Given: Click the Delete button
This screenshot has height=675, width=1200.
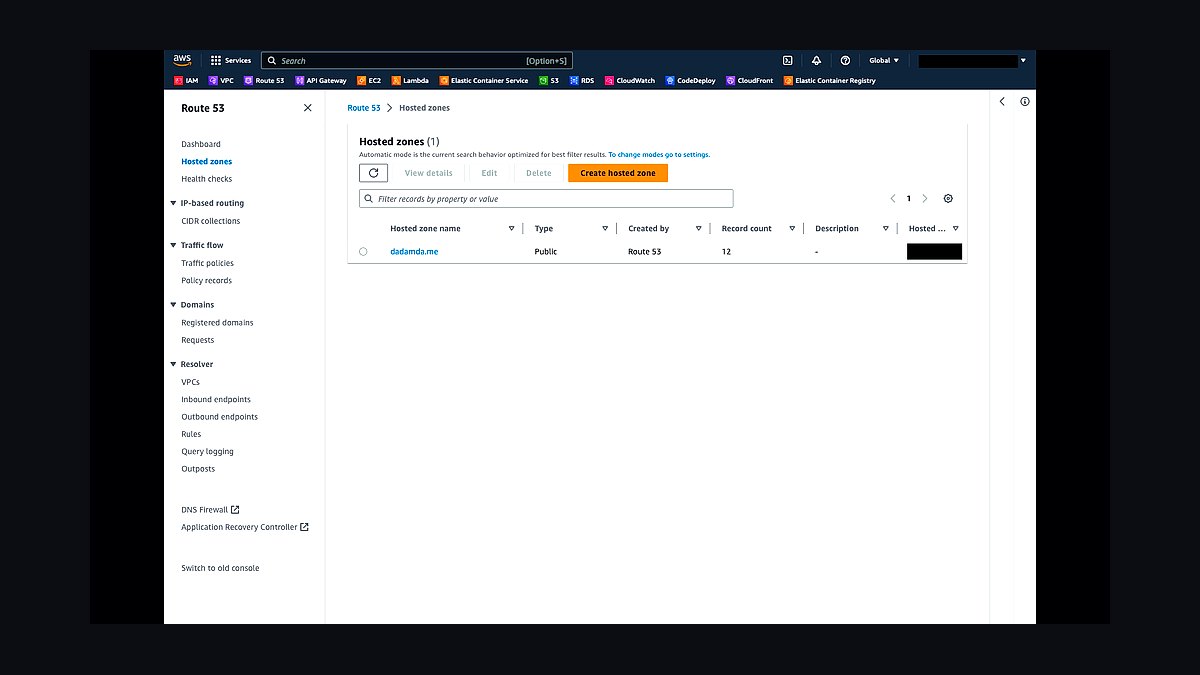Looking at the screenshot, I should (x=539, y=173).
